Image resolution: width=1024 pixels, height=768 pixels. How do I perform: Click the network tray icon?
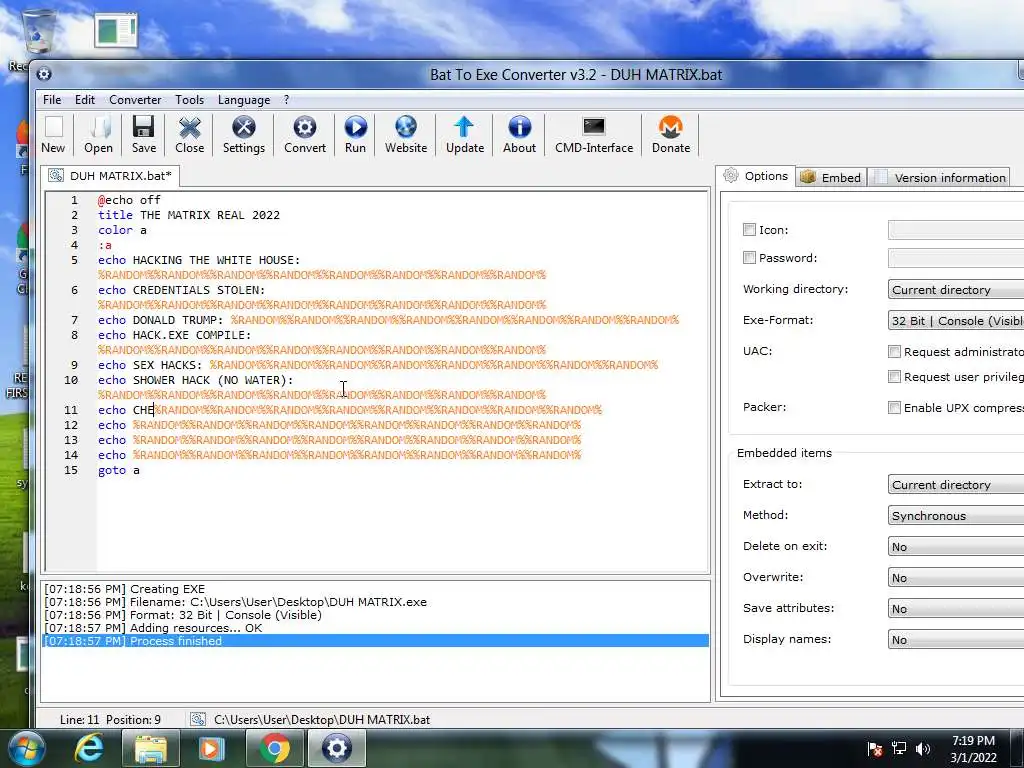click(x=899, y=749)
